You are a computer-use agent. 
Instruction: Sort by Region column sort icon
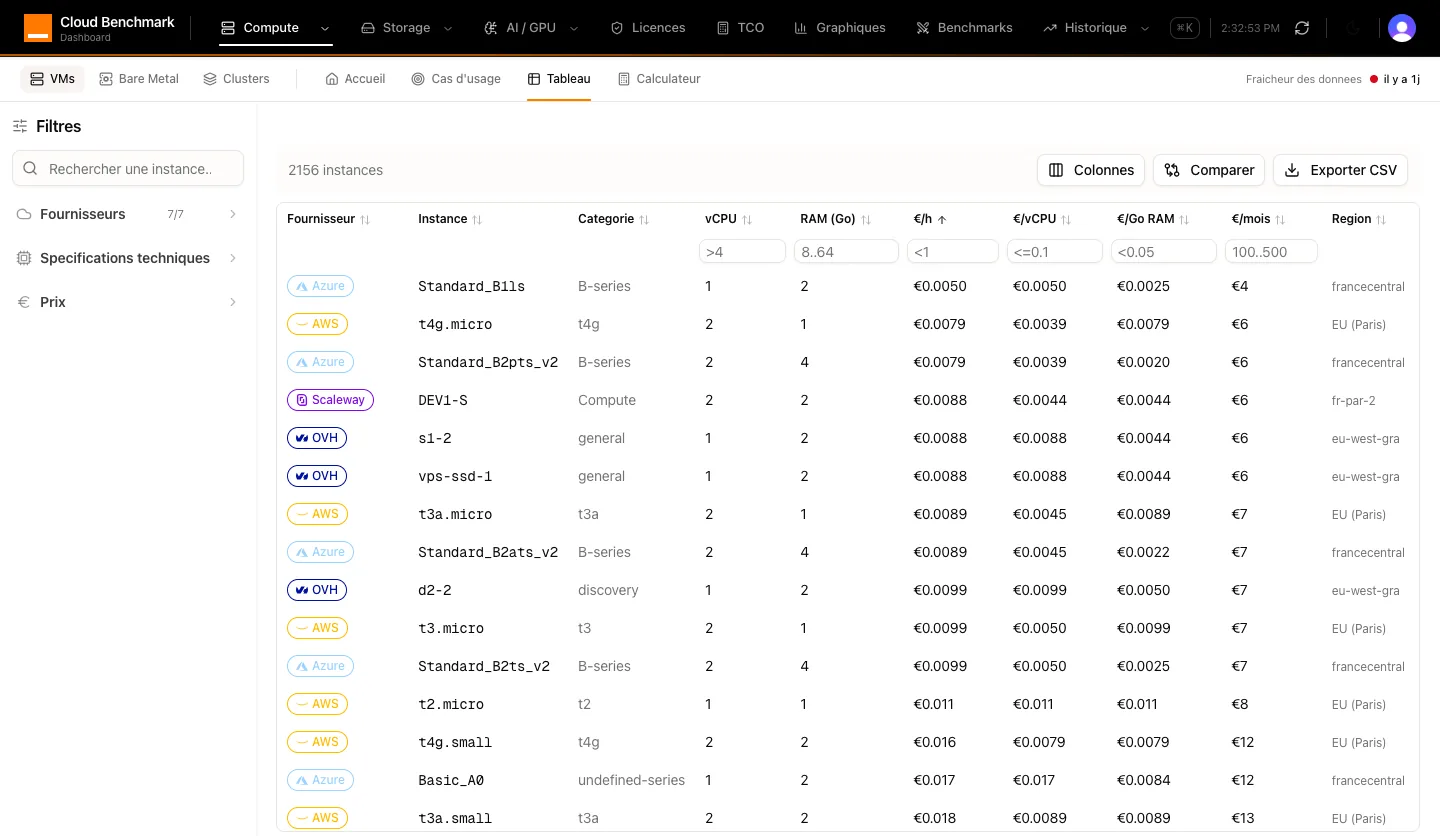click(x=1381, y=219)
